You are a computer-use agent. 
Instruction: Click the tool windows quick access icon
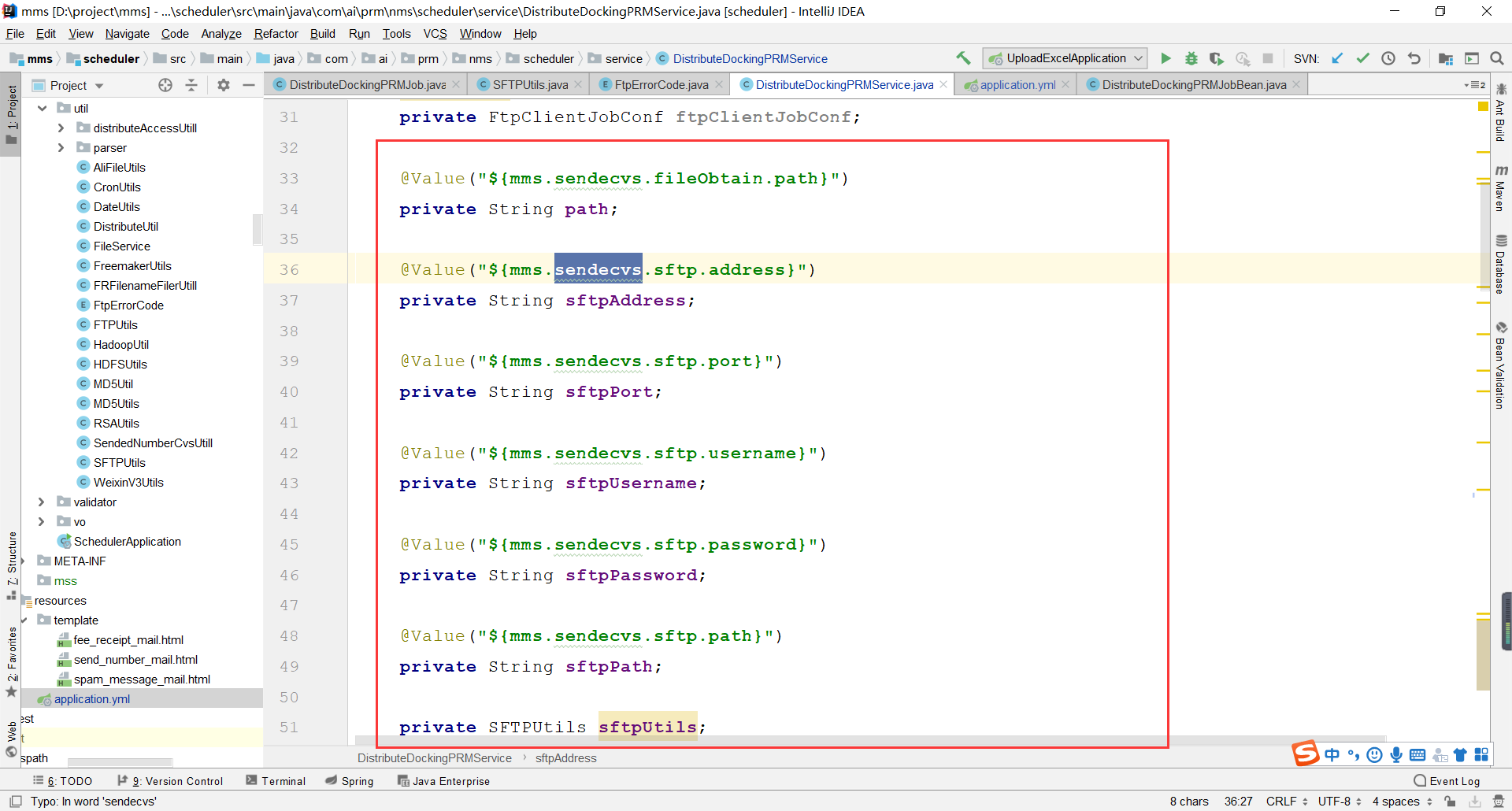pyautogui.click(x=16, y=802)
